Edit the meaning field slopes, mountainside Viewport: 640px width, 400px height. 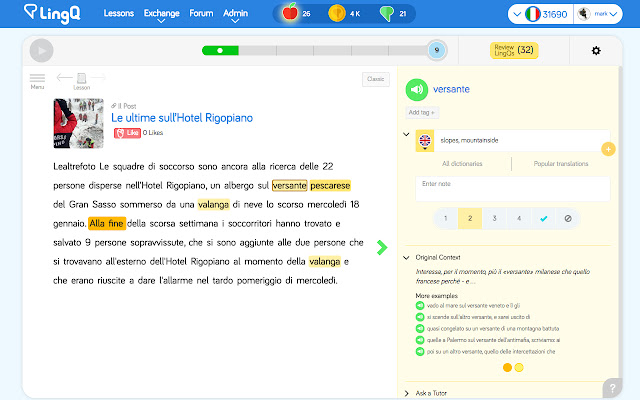point(522,140)
